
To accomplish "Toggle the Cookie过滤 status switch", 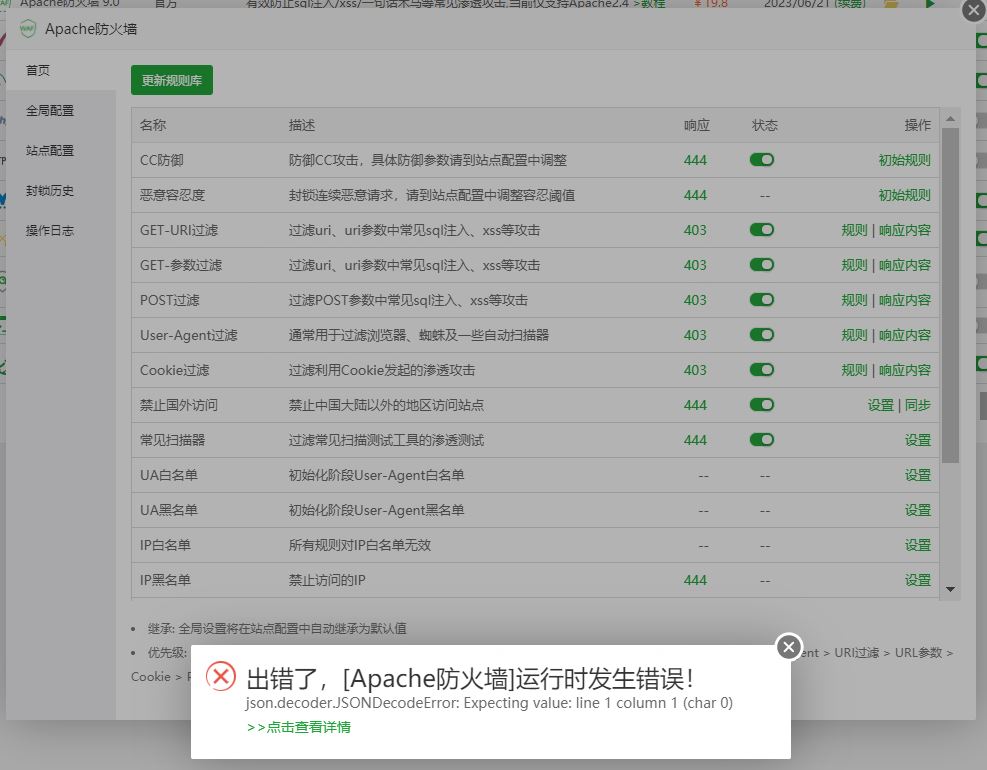I will click(x=762, y=370).
